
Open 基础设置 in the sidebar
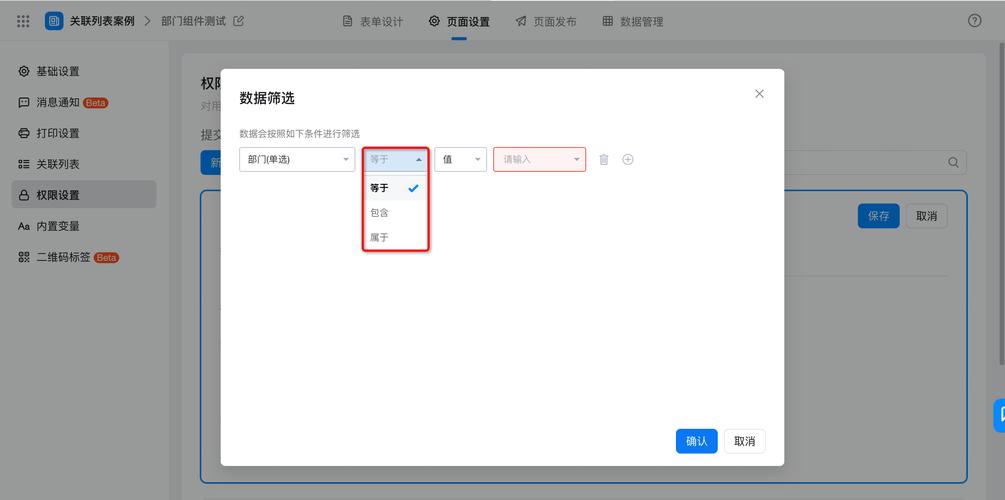84,71
